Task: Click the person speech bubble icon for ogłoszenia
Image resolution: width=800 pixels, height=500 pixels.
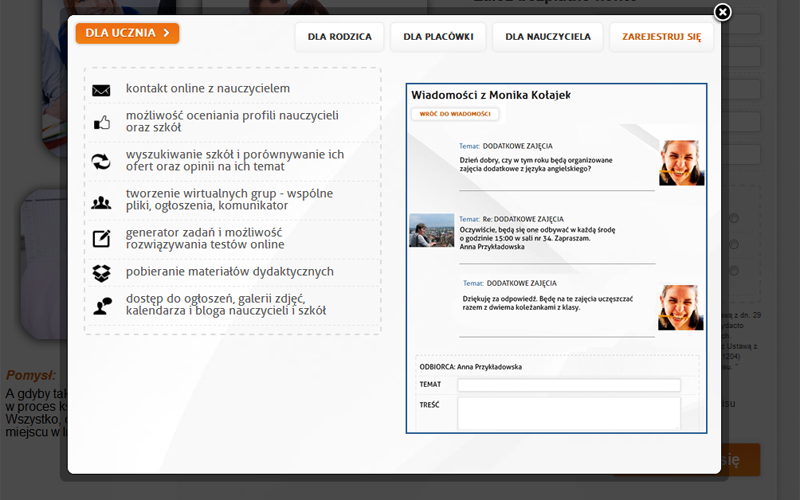Action: (102, 306)
